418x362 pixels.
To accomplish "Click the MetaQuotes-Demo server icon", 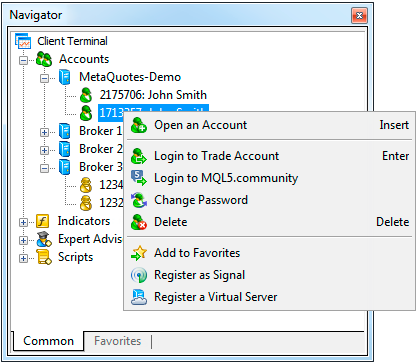I will 64,77.
